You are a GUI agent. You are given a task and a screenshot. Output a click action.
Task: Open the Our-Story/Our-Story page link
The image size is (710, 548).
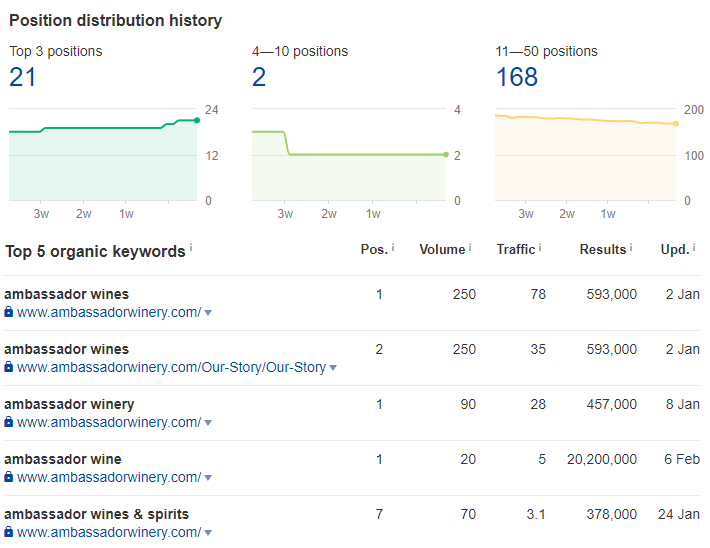171,367
